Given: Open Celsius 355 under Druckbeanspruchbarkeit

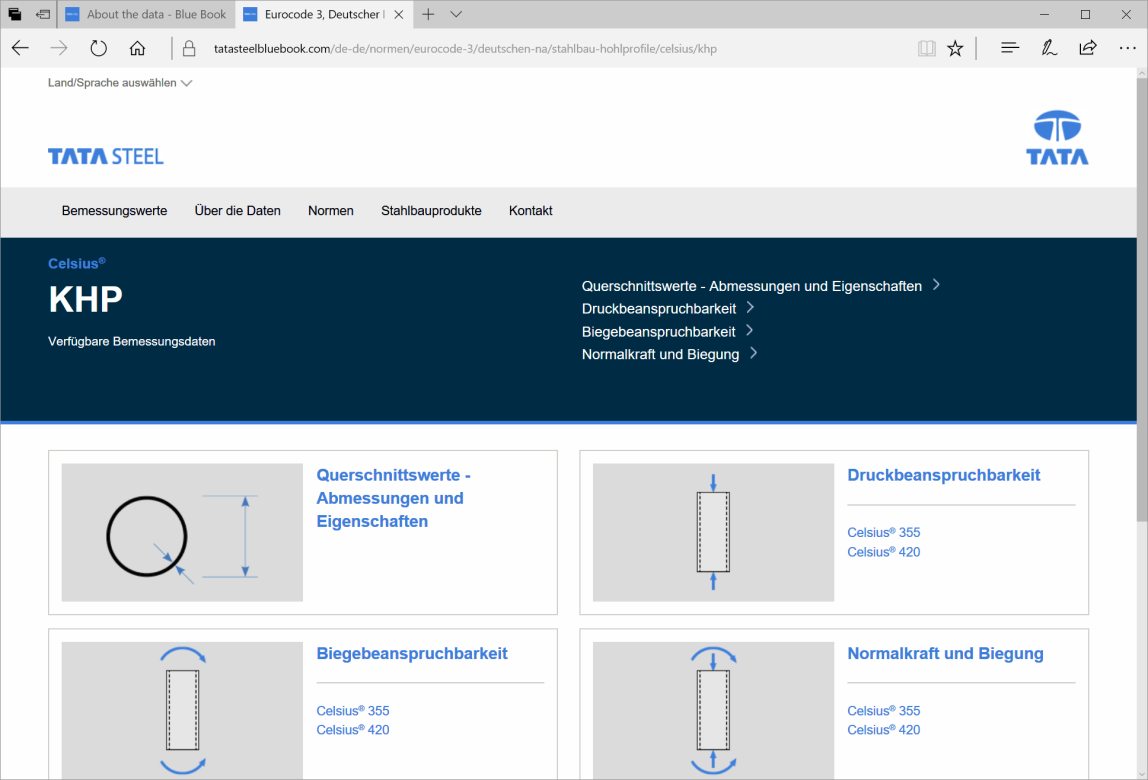Looking at the screenshot, I should tap(884, 532).
